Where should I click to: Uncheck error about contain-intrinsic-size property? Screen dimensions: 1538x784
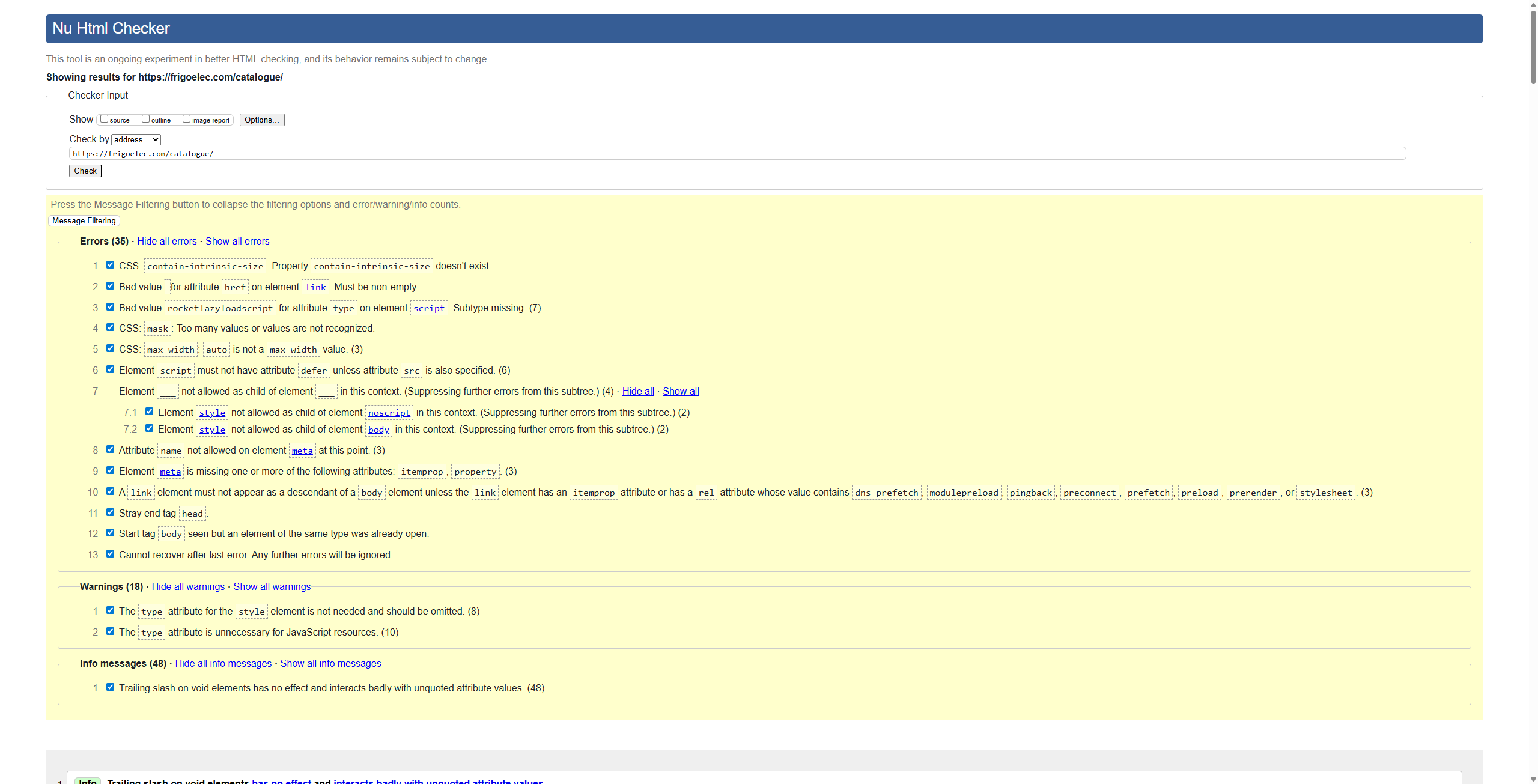[x=110, y=264]
